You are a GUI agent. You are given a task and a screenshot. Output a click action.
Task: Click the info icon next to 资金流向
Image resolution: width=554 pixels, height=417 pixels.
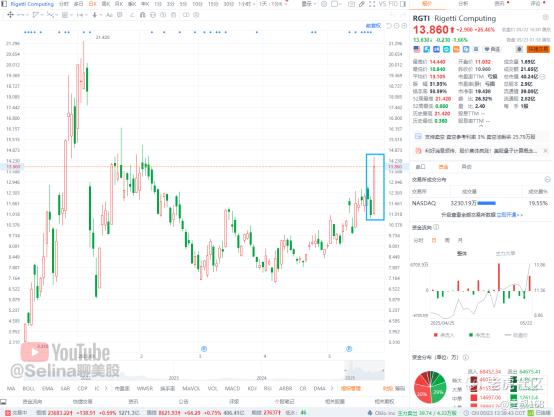click(436, 227)
